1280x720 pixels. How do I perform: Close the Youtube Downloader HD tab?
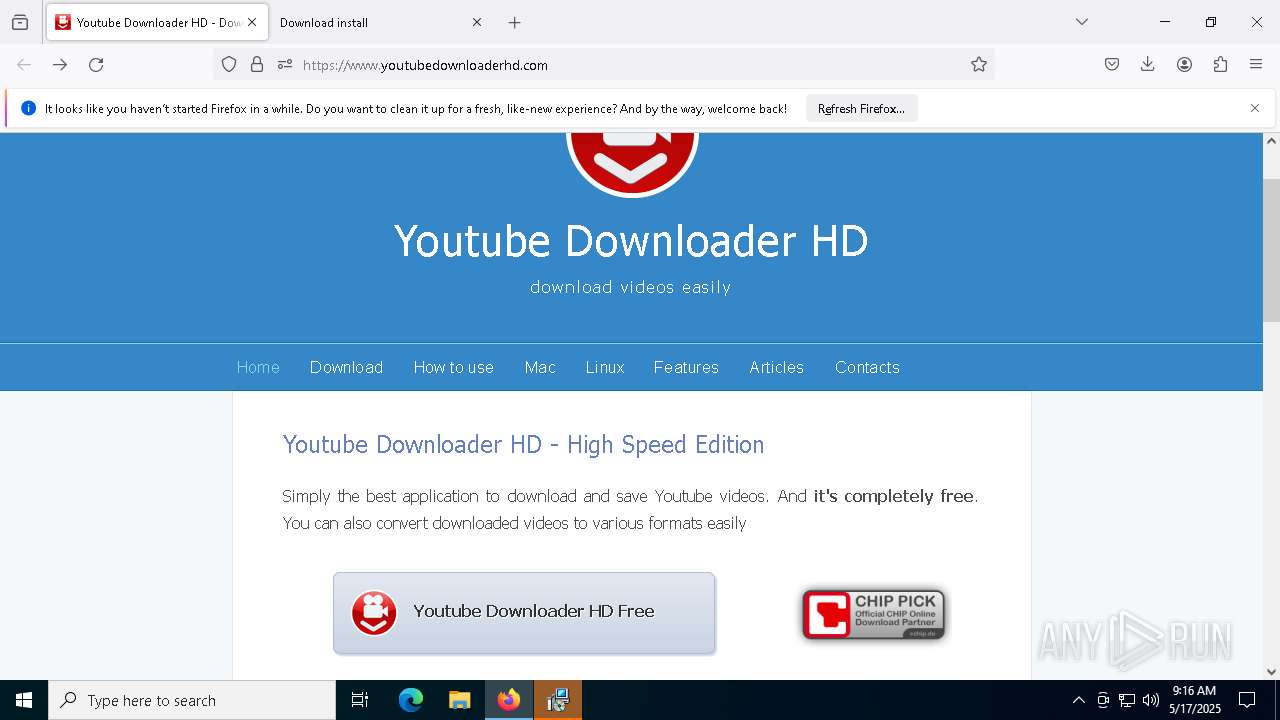[x=252, y=22]
